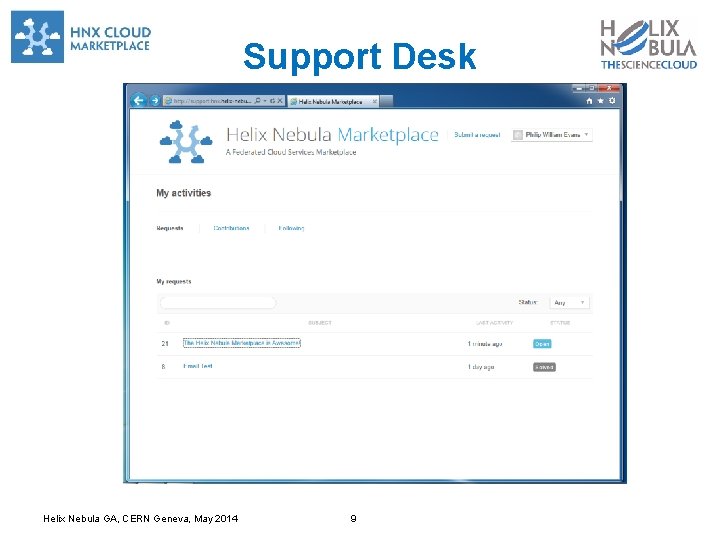Switch to the Contributions tab
The height and width of the screenshot is (540, 720).
pyautogui.click(x=231, y=228)
